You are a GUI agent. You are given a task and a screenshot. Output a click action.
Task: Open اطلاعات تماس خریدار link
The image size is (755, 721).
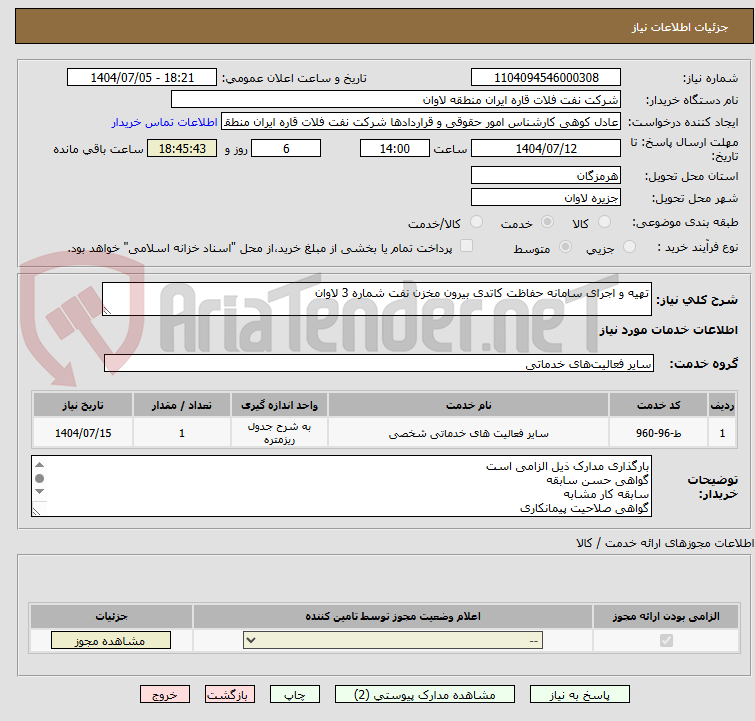click(x=165, y=122)
